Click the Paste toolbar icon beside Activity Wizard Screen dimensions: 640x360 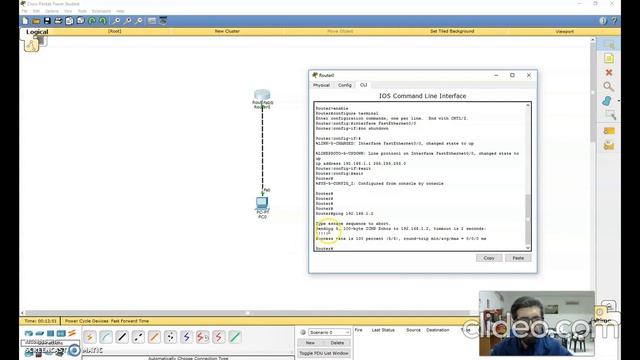80,21
